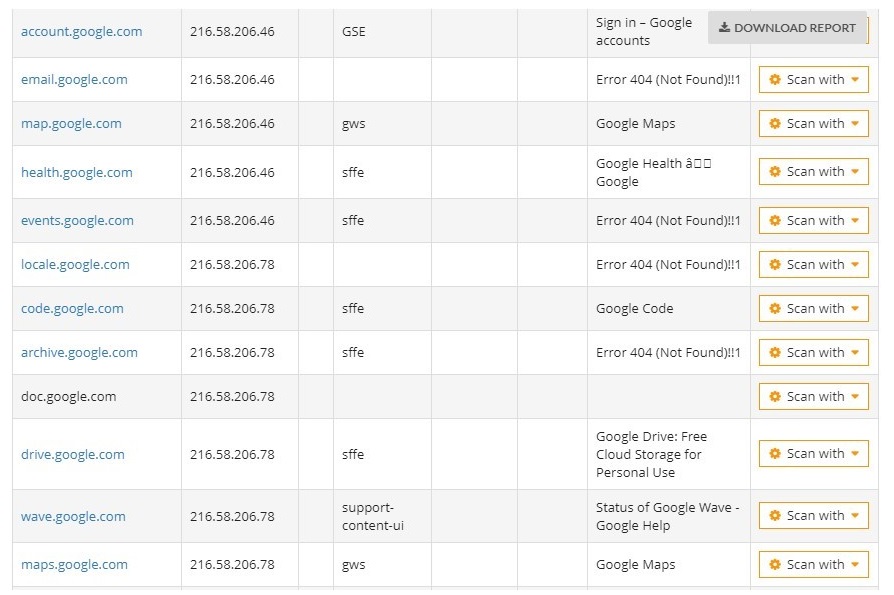Click the Download Report button
This screenshot has width=894, height=595.
point(787,27)
